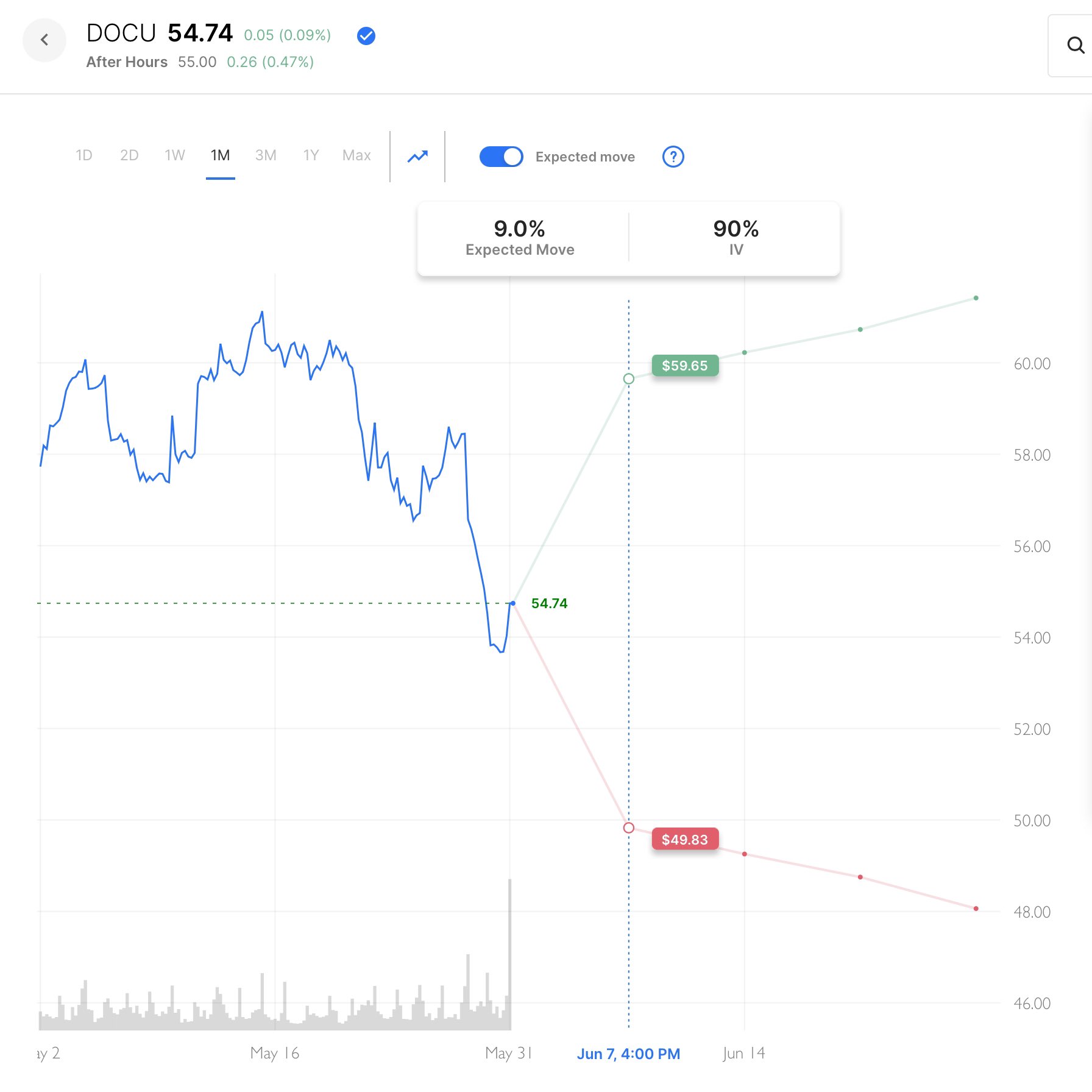
Task: Select the 2D timeframe tab
Action: (129, 155)
